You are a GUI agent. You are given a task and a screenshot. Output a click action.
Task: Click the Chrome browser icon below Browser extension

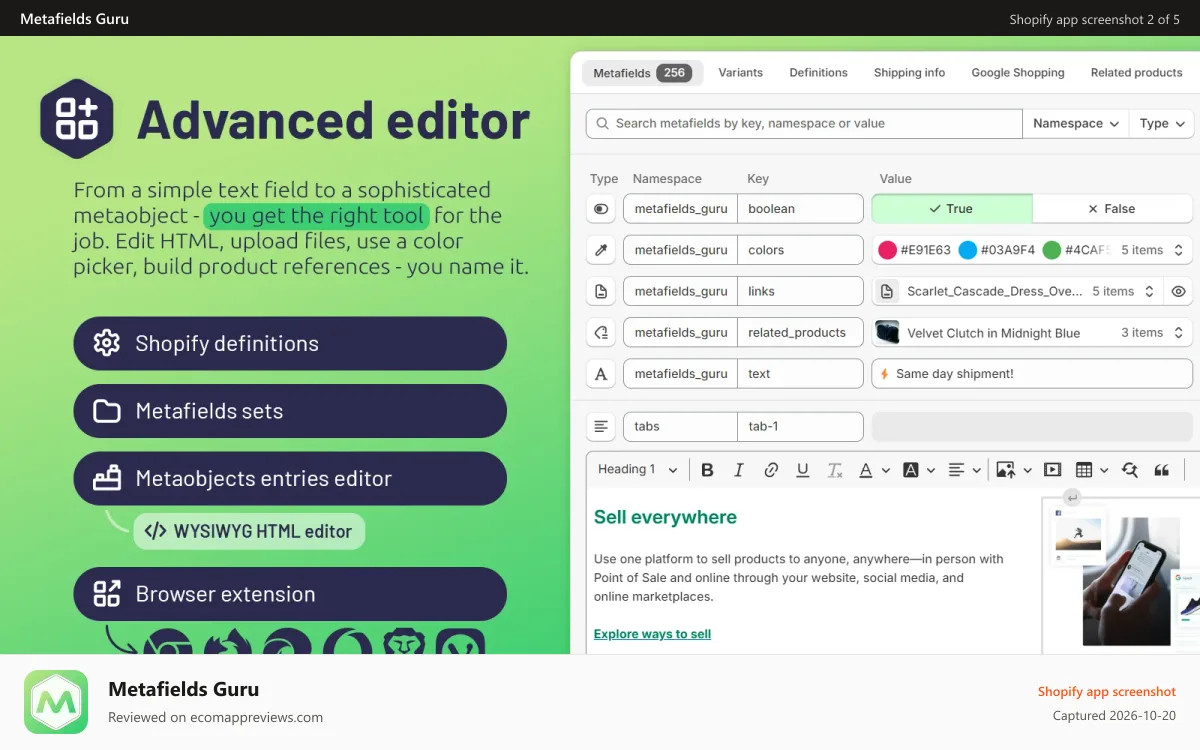(x=167, y=643)
